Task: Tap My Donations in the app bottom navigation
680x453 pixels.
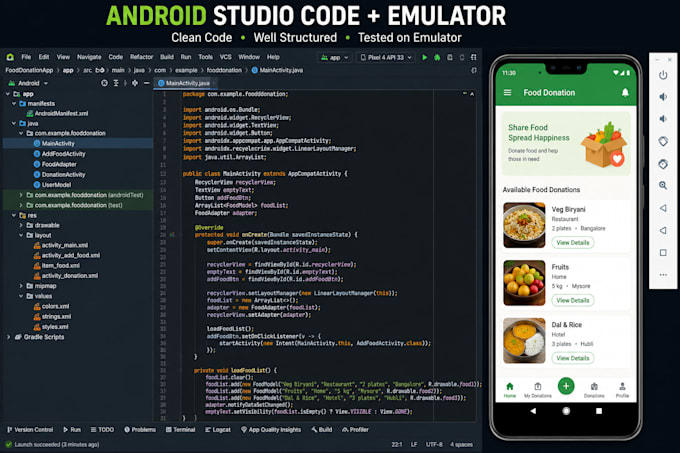Action: click(x=538, y=390)
